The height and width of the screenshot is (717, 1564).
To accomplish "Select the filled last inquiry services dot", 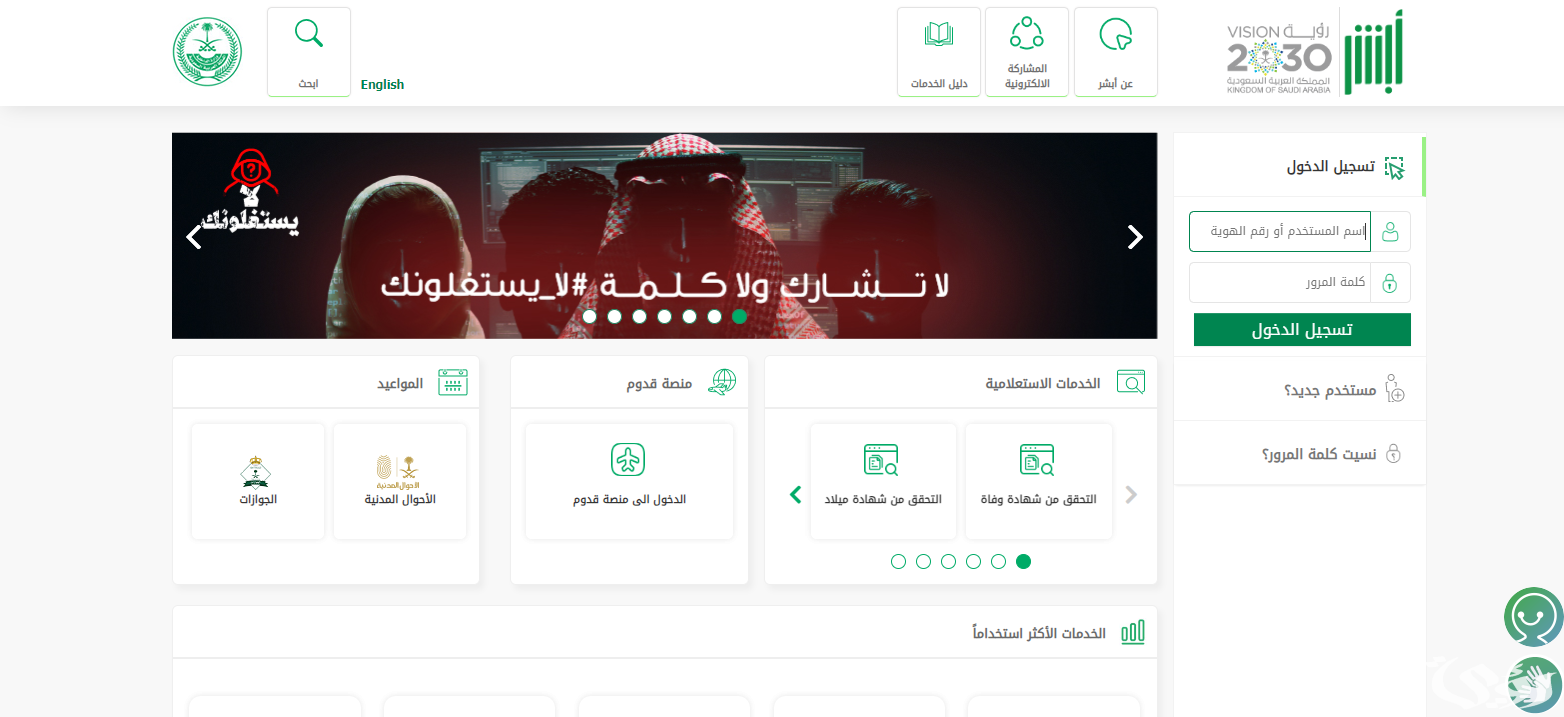I will point(1023,561).
